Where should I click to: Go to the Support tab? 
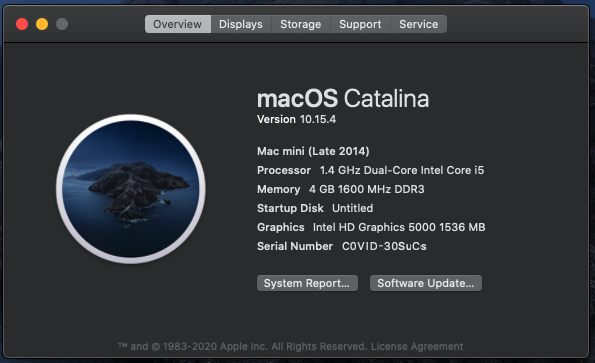360,24
